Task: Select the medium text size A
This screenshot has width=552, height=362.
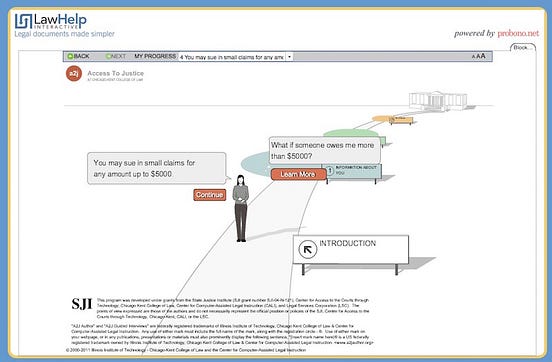Action: (x=478, y=56)
